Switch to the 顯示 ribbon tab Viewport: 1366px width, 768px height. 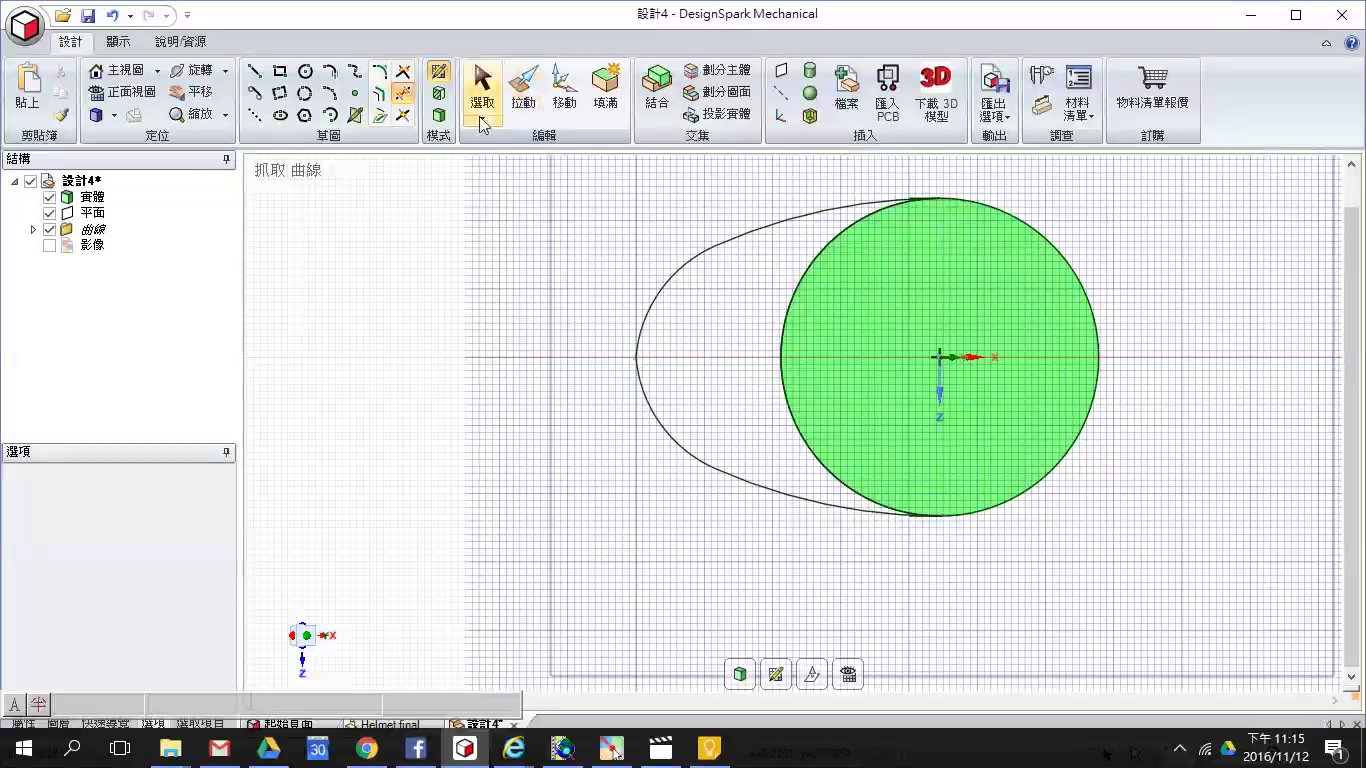tap(118, 42)
